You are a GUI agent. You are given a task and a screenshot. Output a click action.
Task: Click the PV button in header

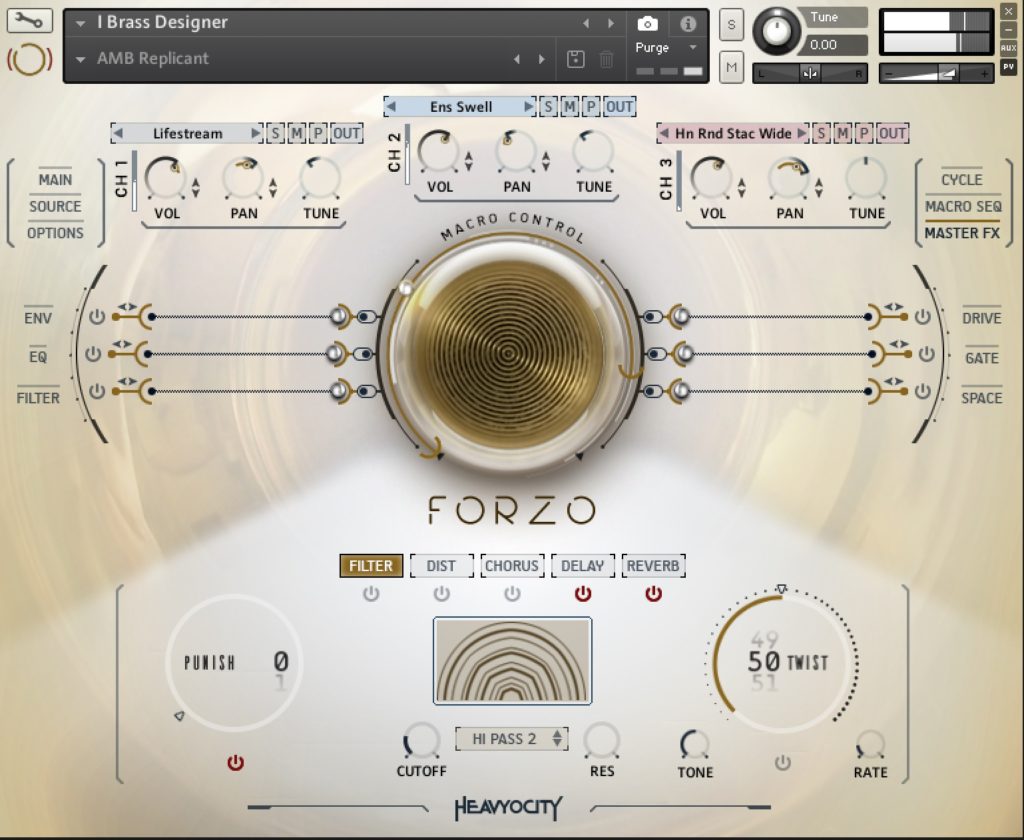click(x=1008, y=67)
